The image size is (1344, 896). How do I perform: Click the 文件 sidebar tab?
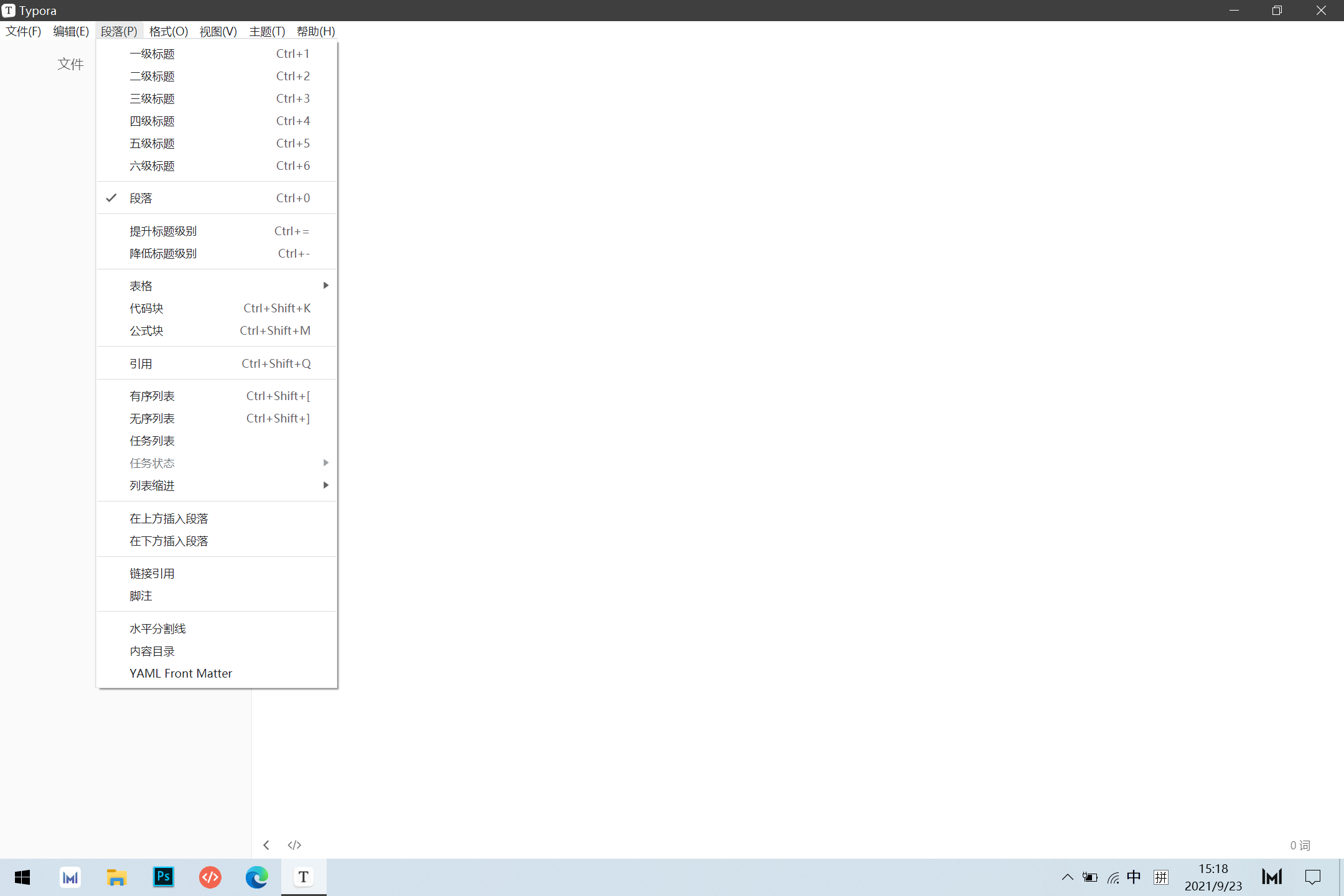coord(70,64)
